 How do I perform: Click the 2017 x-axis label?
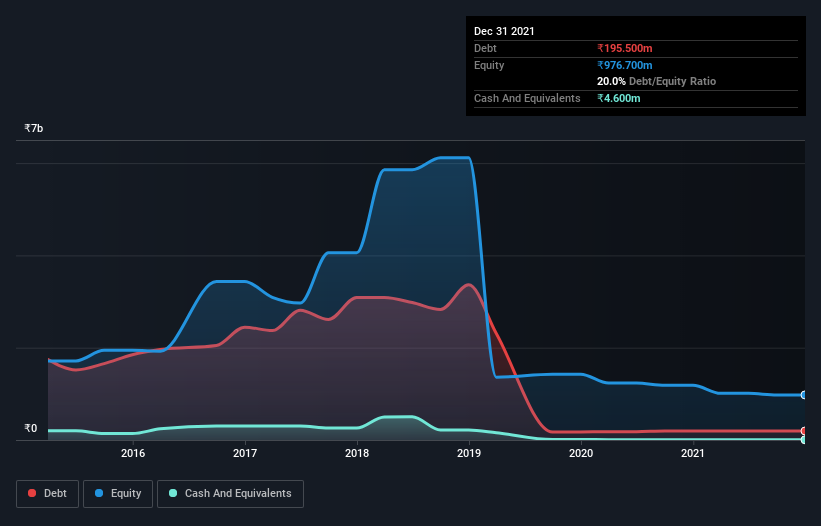[245, 453]
